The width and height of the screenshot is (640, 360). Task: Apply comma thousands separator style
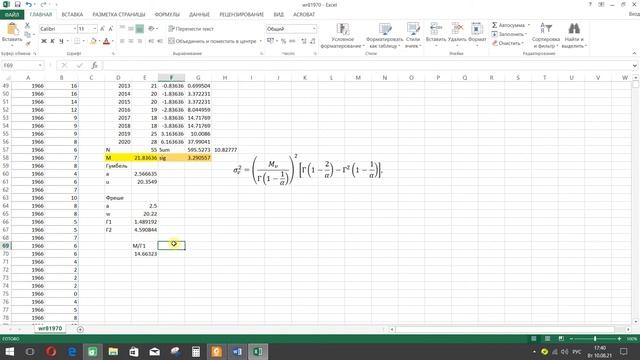pos(292,41)
